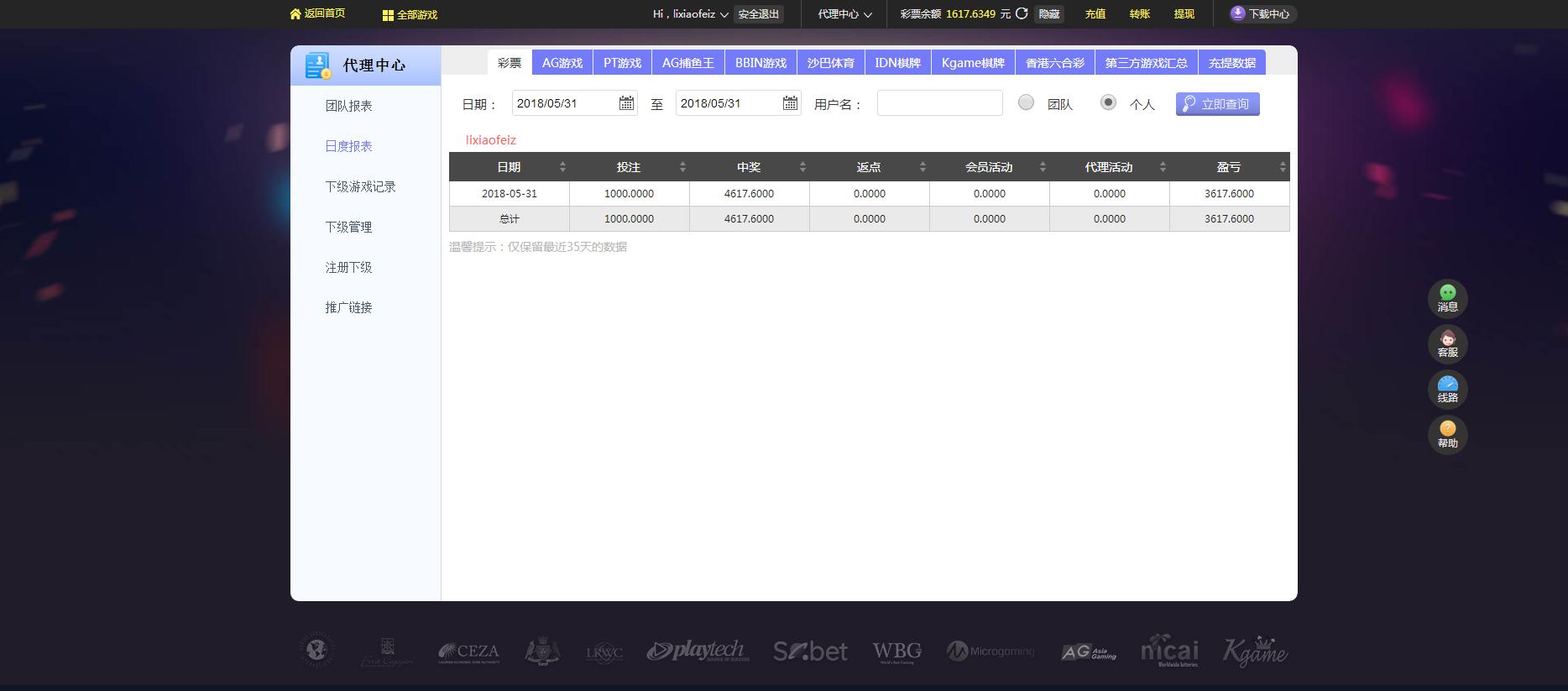This screenshot has width=1568, height=691.
Task: Toggle 隐藏 to hide balance
Action: 1048,14
